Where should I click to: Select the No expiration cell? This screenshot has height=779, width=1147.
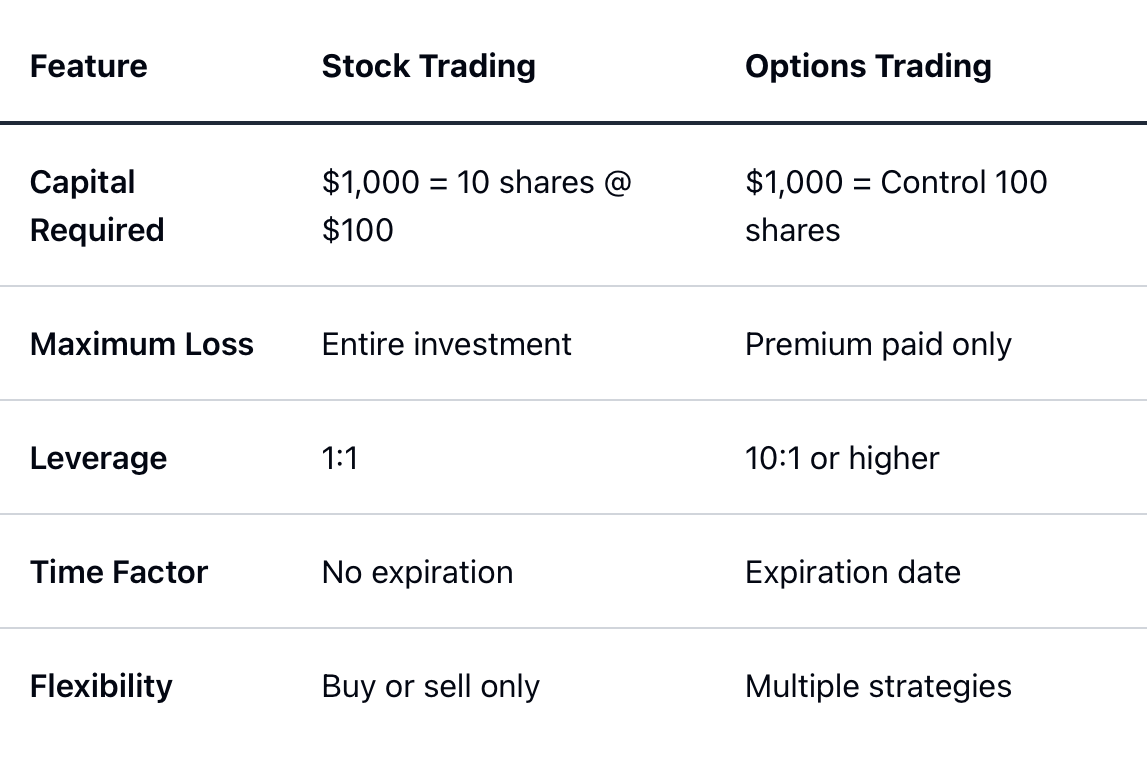point(418,572)
